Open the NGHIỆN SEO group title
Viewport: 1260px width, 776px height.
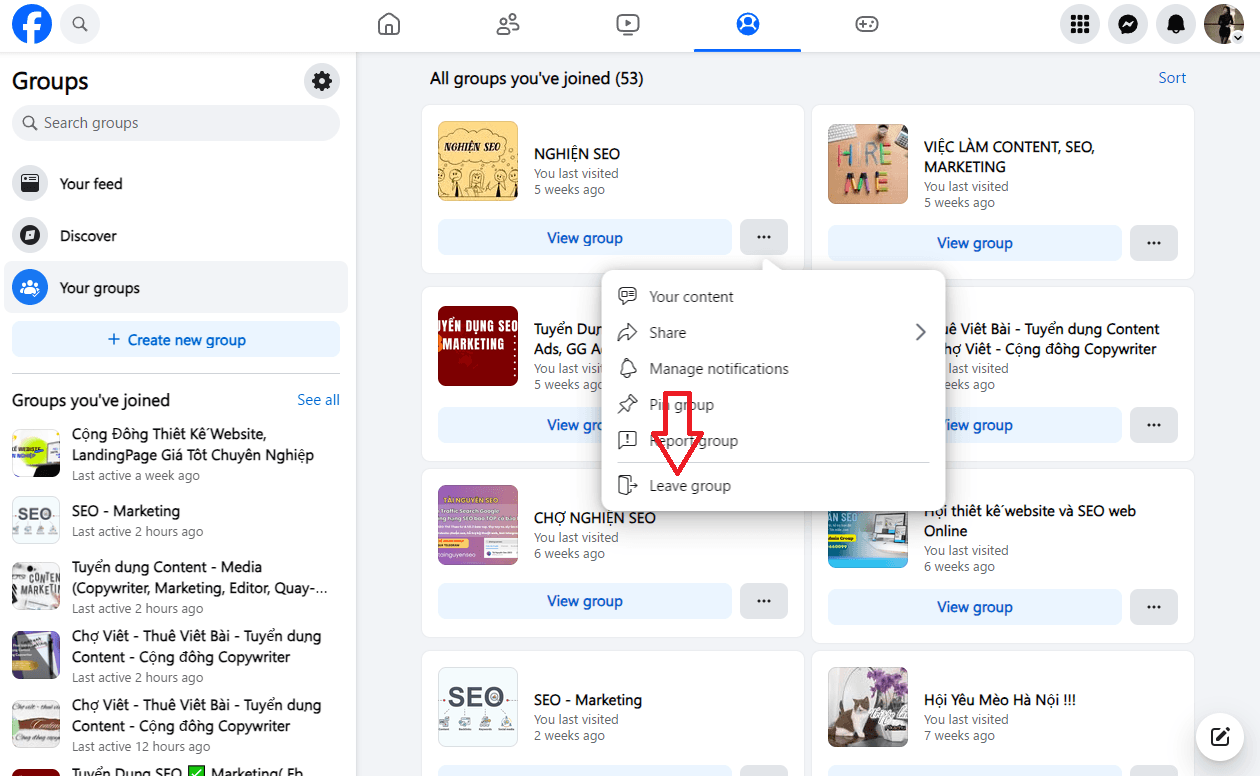[577, 154]
